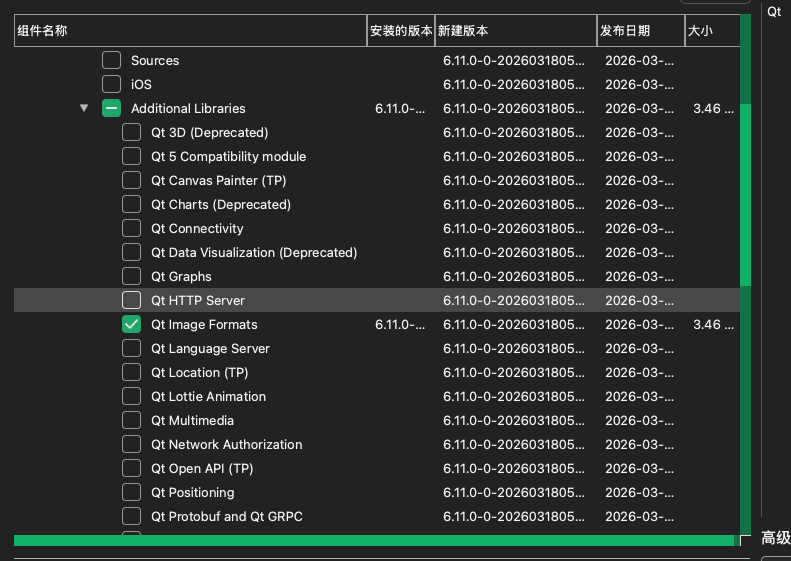The width and height of the screenshot is (791, 561).
Task: Tick the Qt Open API (TP) checkbox
Action: pos(131,468)
